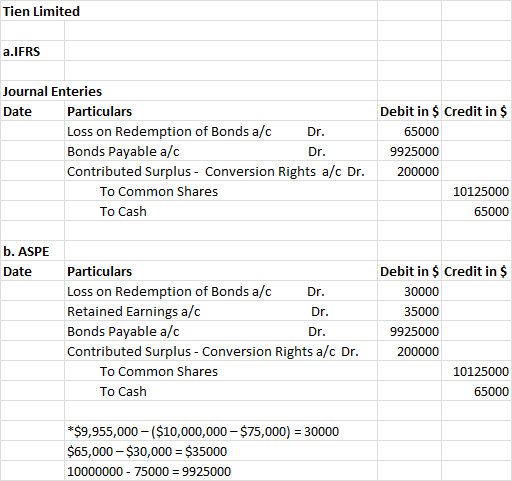Image resolution: width=512 pixels, height=481 pixels.
Task: Click the 'a.IFRS' section heading cell
Action: (x=32, y=51)
